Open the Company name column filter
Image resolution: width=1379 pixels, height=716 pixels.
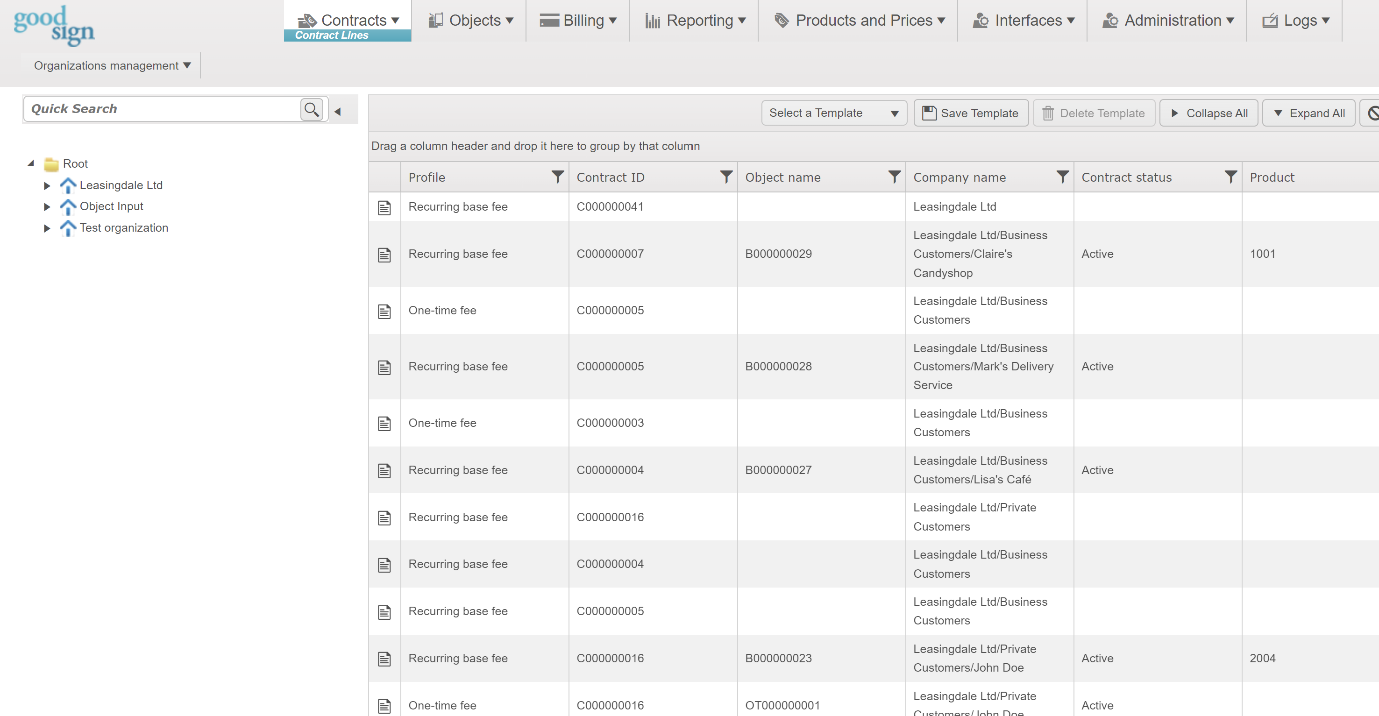1062,177
